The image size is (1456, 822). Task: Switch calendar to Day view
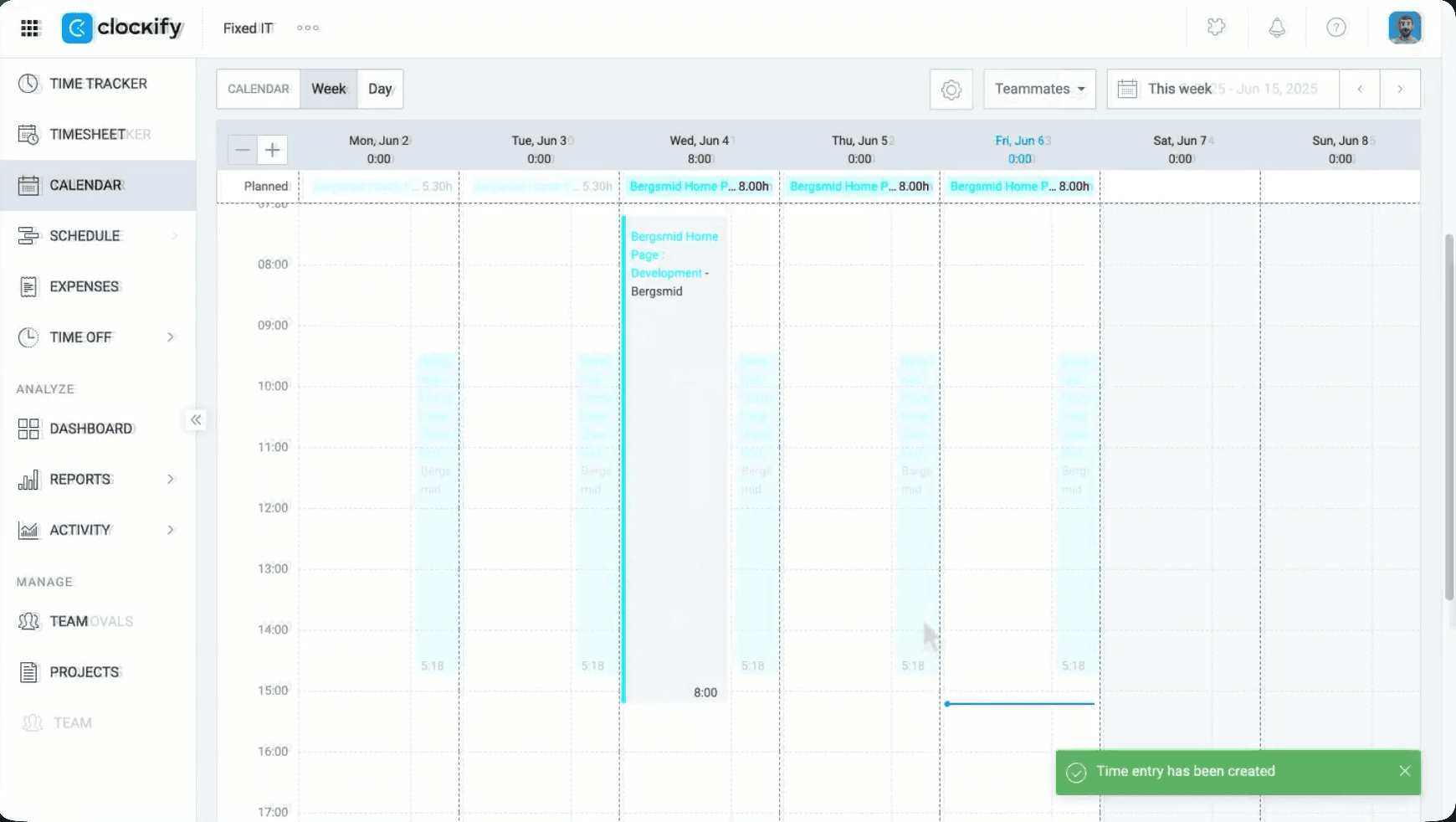pyautogui.click(x=380, y=89)
